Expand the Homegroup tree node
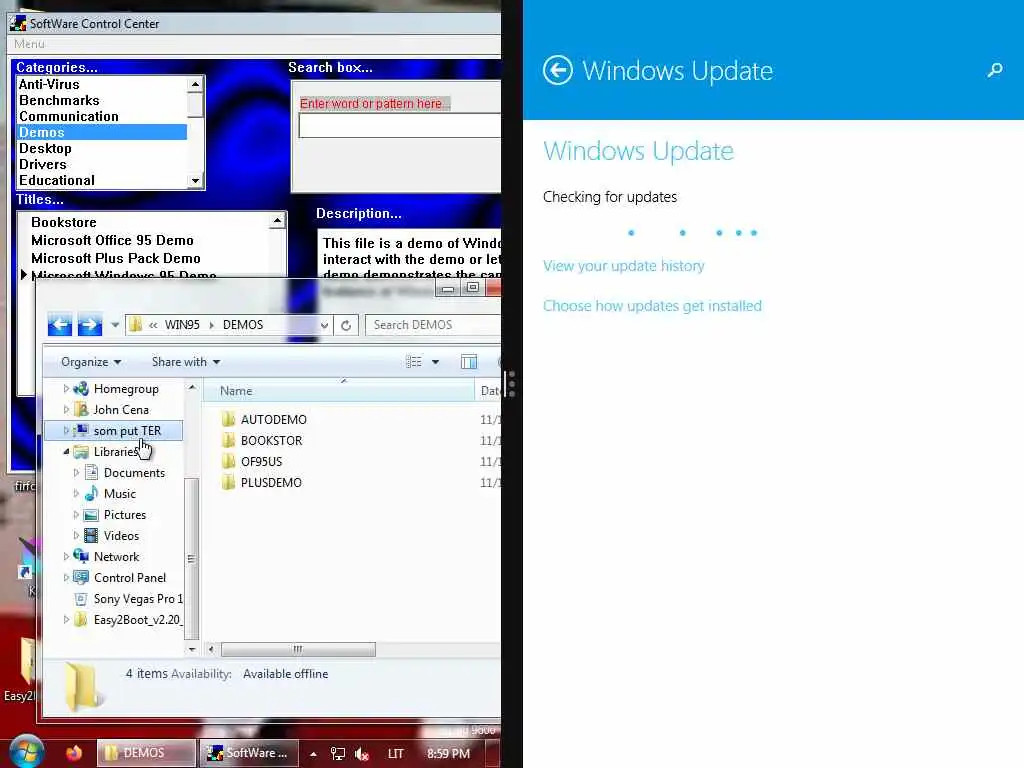 pyautogui.click(x=66, y=389)
